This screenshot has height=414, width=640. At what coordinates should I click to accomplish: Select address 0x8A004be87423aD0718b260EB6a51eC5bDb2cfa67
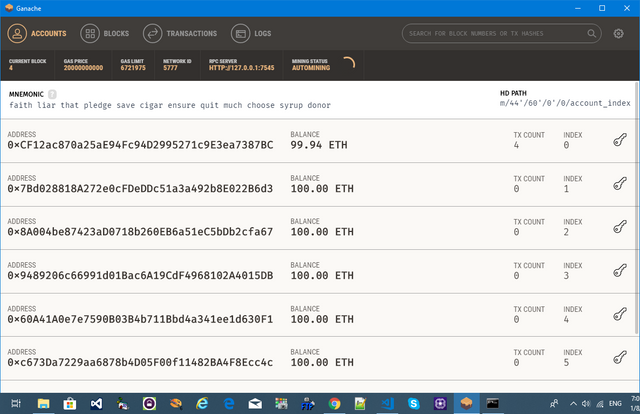coord(140,232)
